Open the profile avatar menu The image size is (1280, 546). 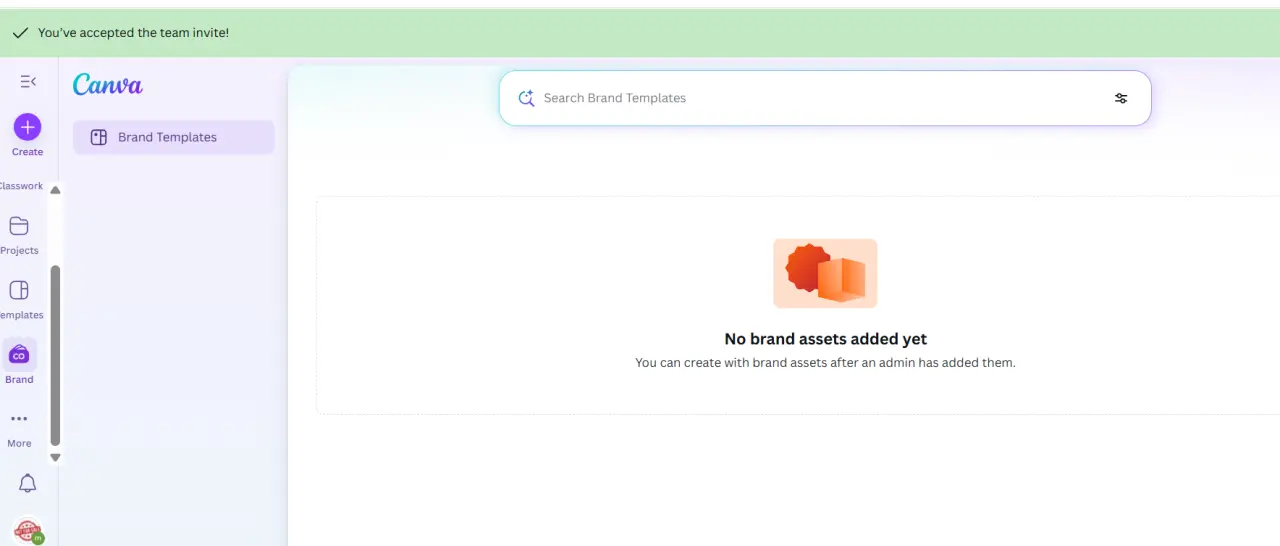coord(28,531)
